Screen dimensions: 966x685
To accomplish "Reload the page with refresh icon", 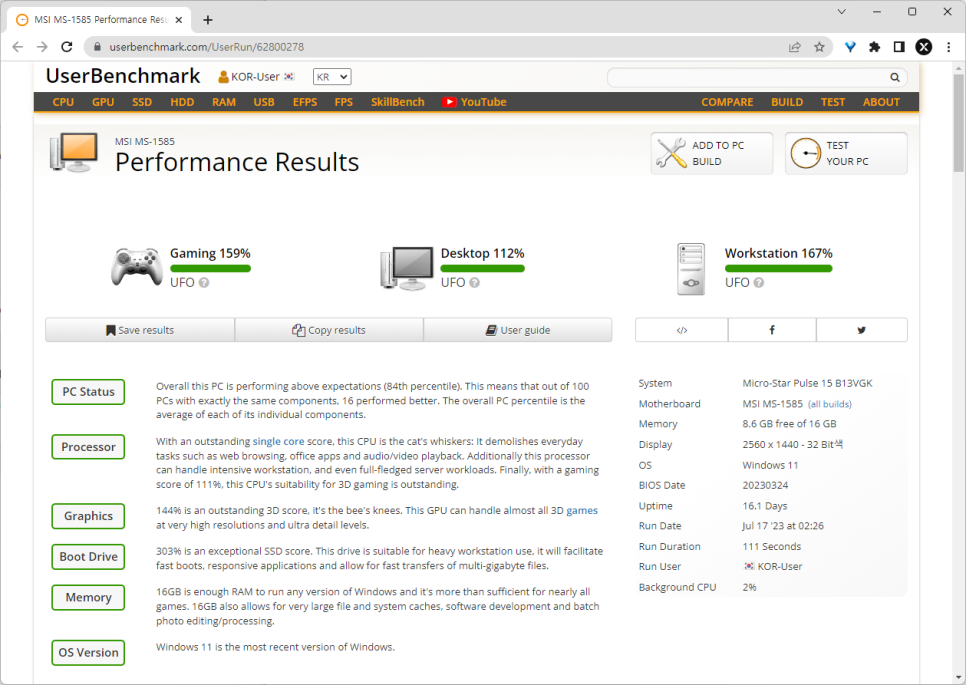I will coord(67,47).
